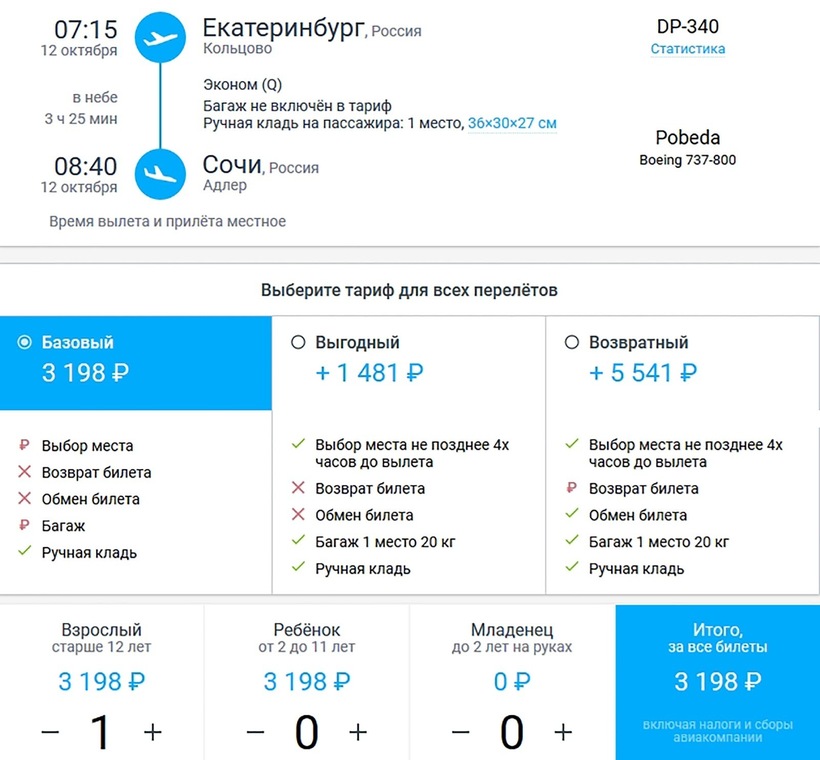Image resolution: width=820 pixels, height=760 pixels.
Task: Decrease the adult passenger count
Action: click(x=50, y=732)
